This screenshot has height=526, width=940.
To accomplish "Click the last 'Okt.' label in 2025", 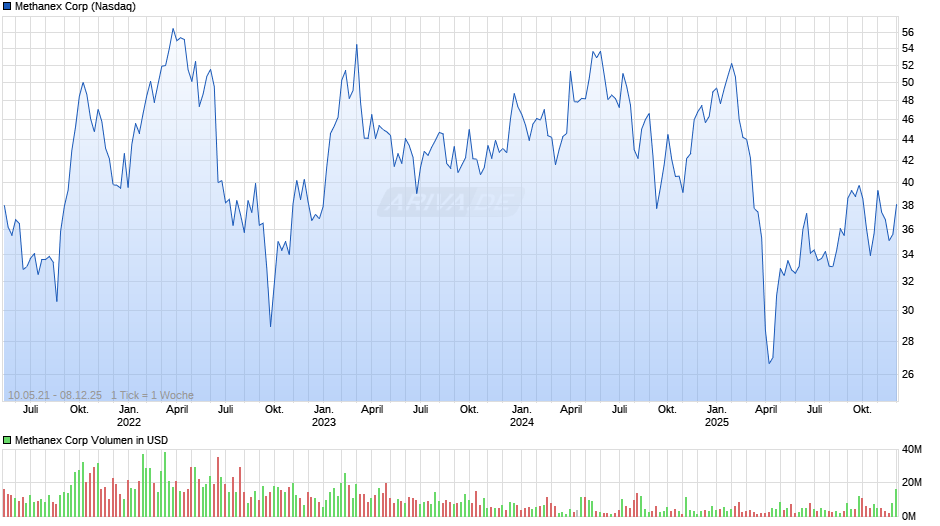I will [x=862, y=410].
